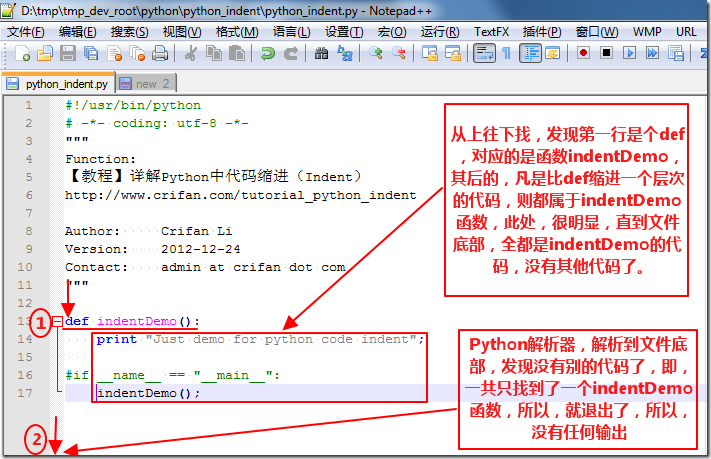Open the 运行(R) menu
The width and height of the screenshot is (711, 459).
pyautogui.click(x=440, y=32)
